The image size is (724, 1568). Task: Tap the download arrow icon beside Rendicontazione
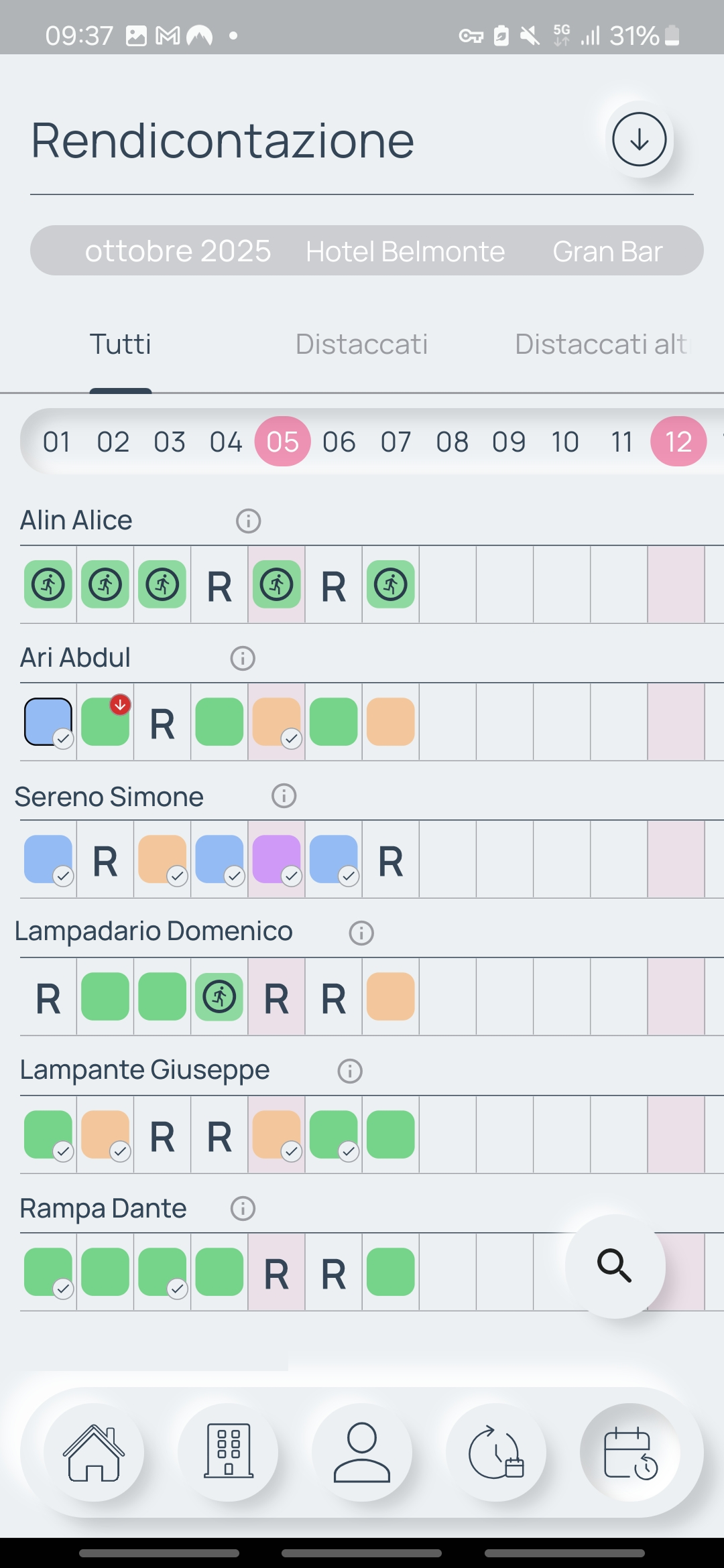click(639, 139)
